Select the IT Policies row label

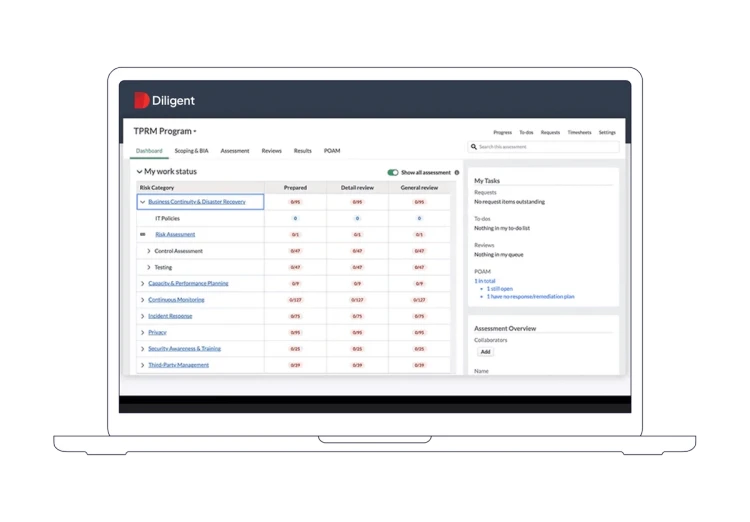pos(167,219)
